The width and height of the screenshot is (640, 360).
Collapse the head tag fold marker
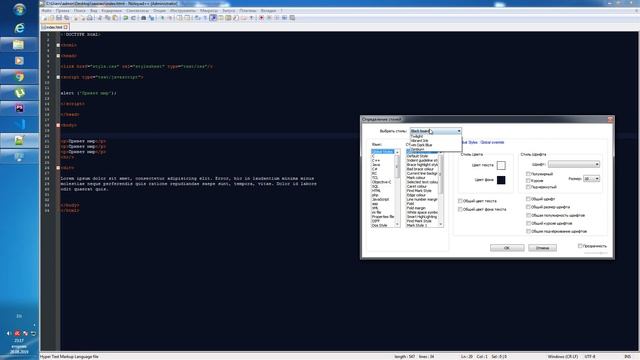58,56
